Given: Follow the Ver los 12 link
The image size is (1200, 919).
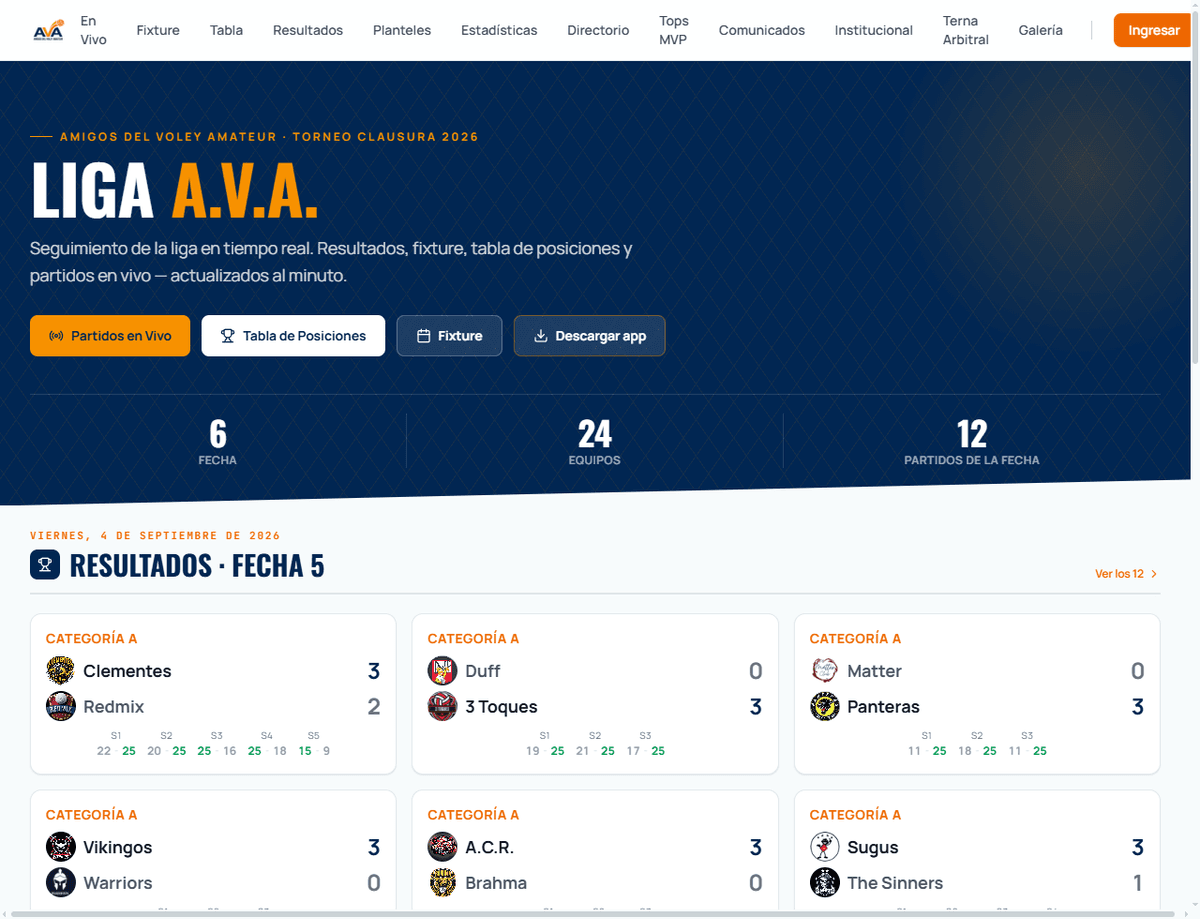Looking at the screenshot, I should click(x=1127, y=574).
